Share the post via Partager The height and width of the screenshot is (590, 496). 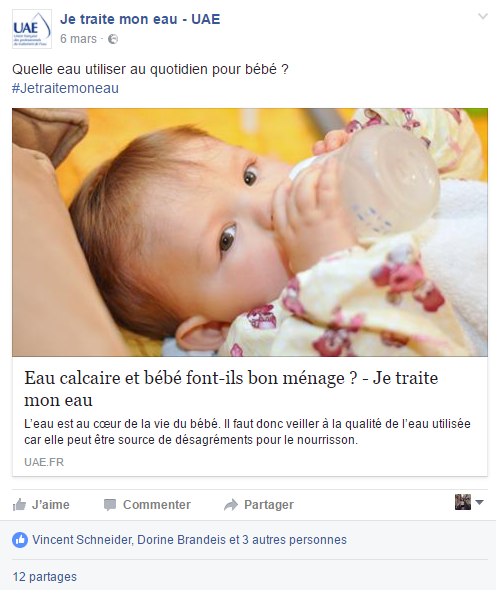tap(259, 505)
